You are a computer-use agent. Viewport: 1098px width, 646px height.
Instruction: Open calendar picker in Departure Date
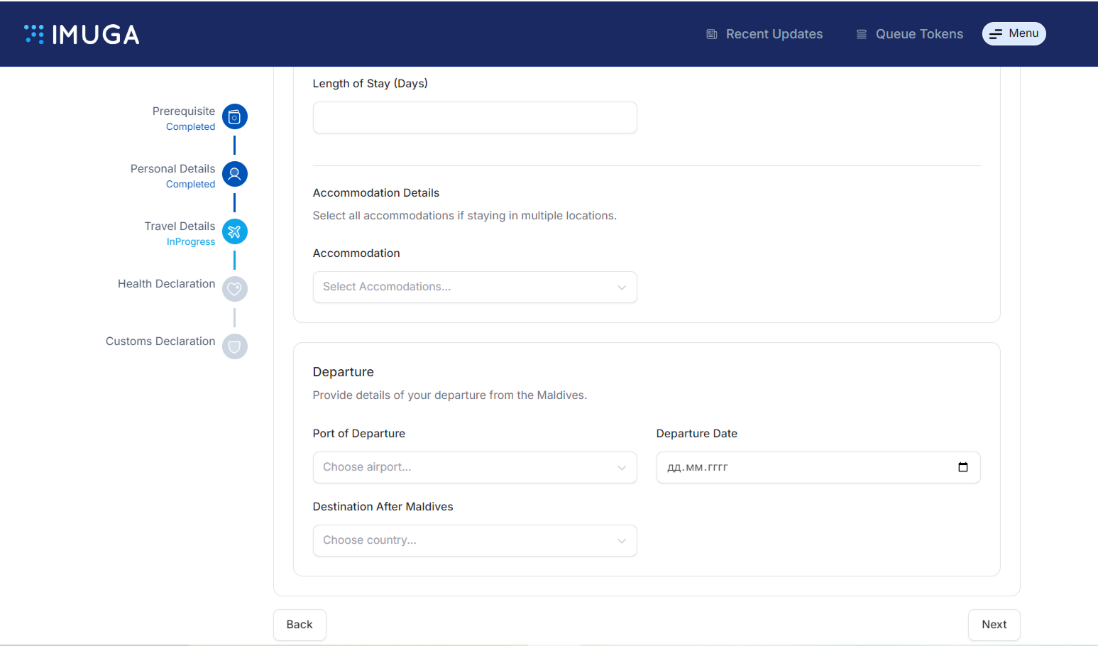962,467
